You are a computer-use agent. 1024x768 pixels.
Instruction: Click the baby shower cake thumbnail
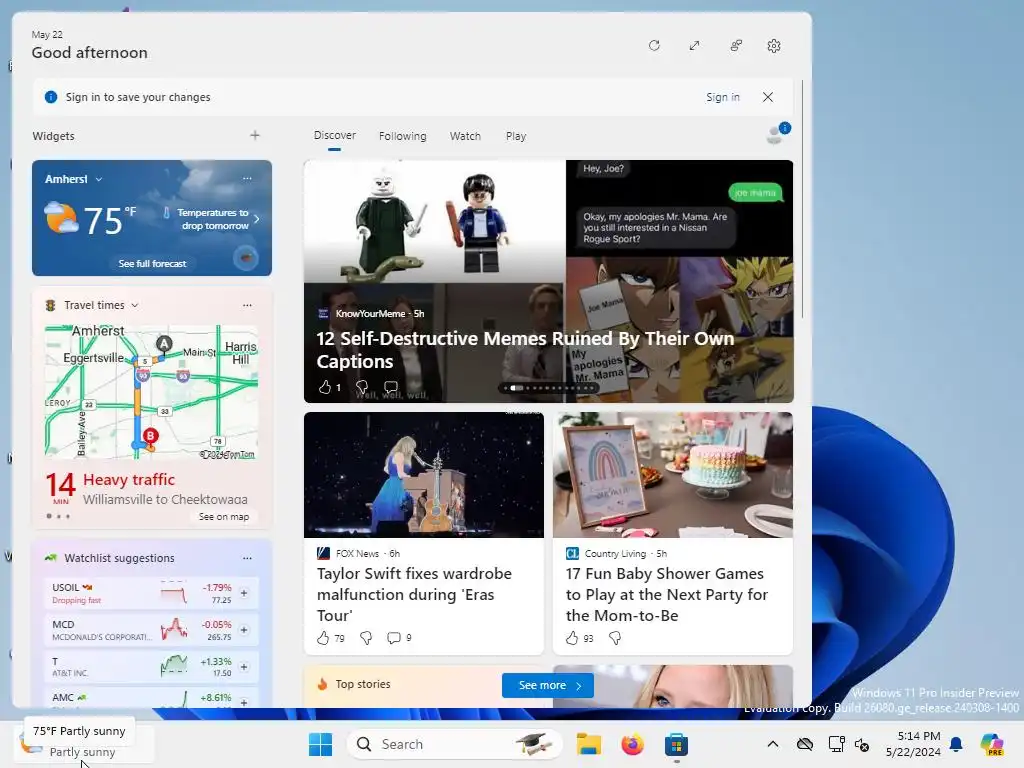click(x=673, y=475)
